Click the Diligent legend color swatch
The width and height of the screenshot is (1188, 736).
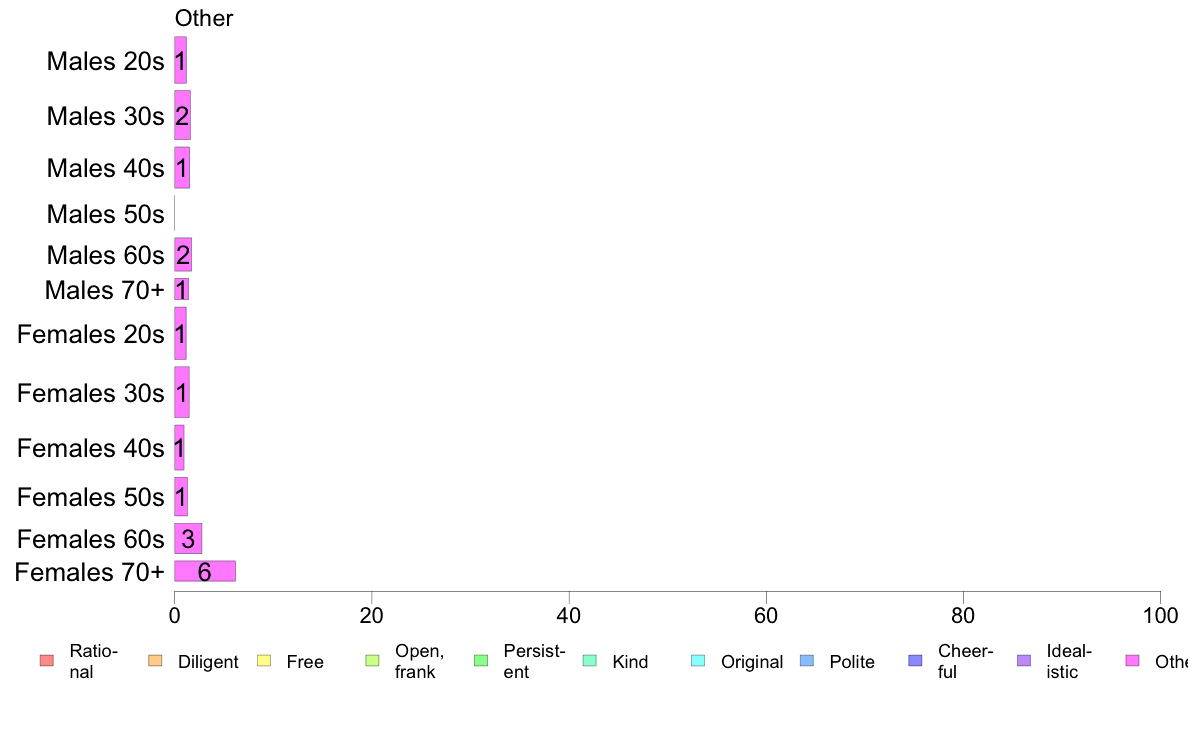pyautogui.click(x=155, y=661)
